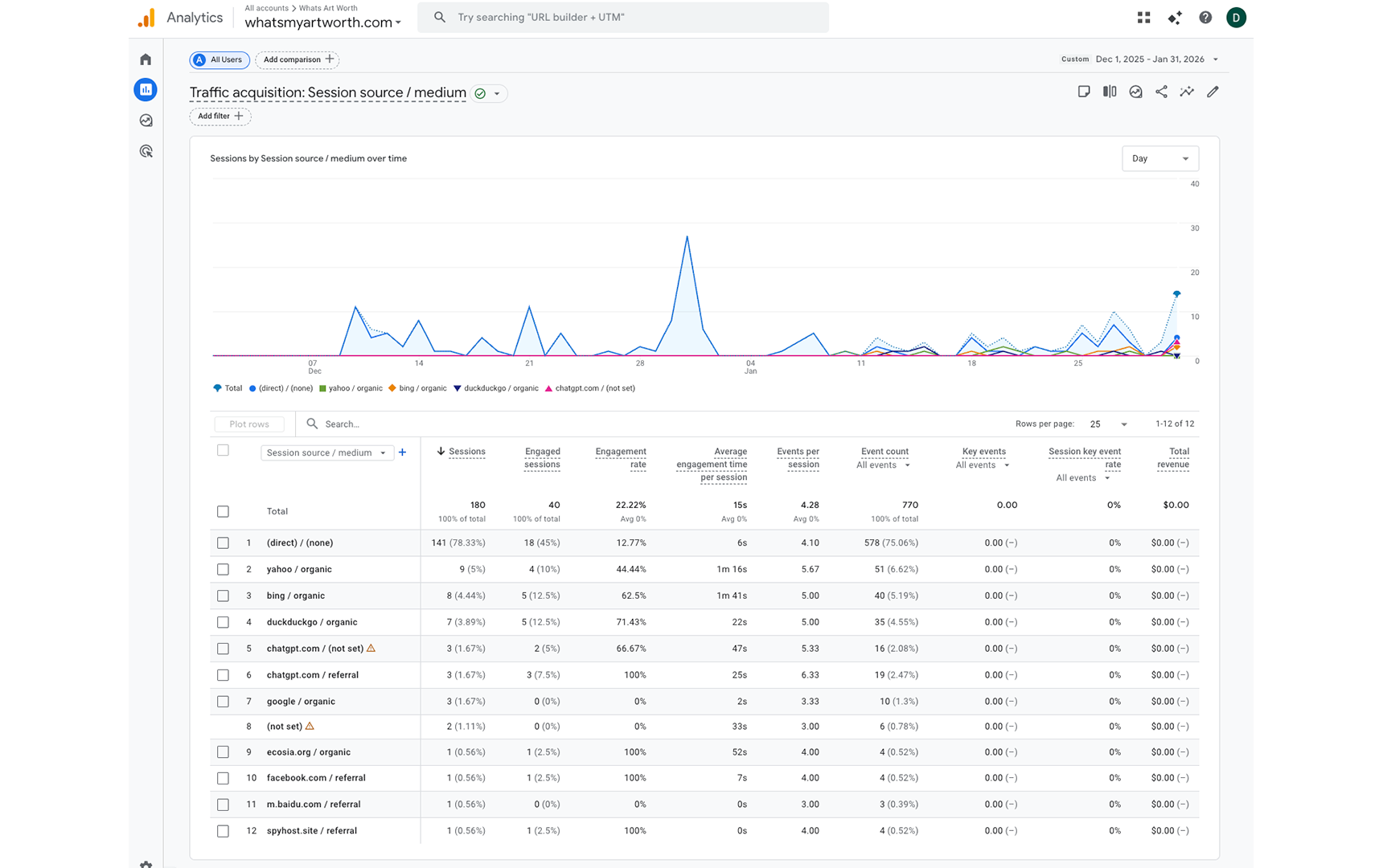
Task: Select the checkbox for yahoo / organic row
Action: (223, 569)
